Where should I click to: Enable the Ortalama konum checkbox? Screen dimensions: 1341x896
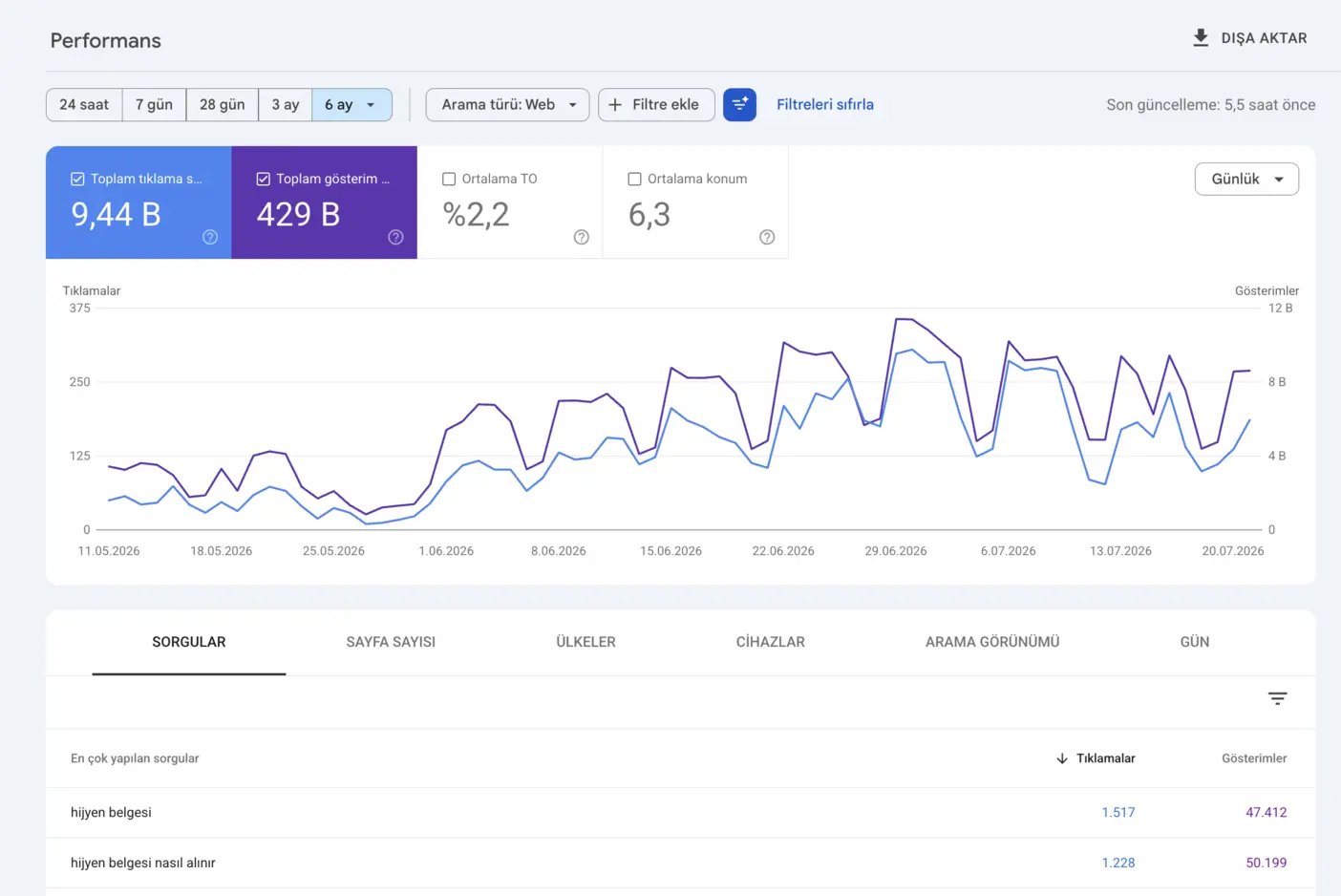pyautogui.click(x=634, y=179)
